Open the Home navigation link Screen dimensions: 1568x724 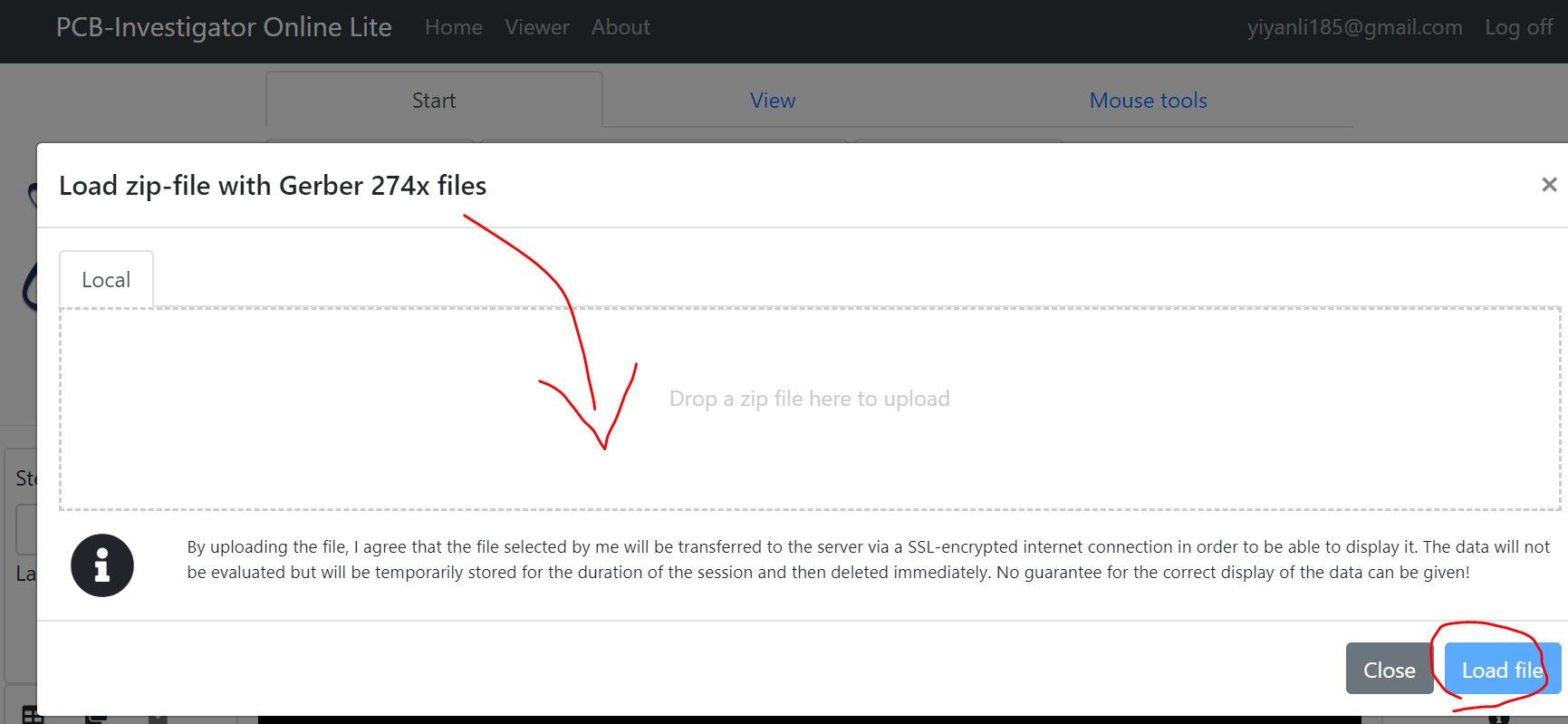tap(453, 27)
